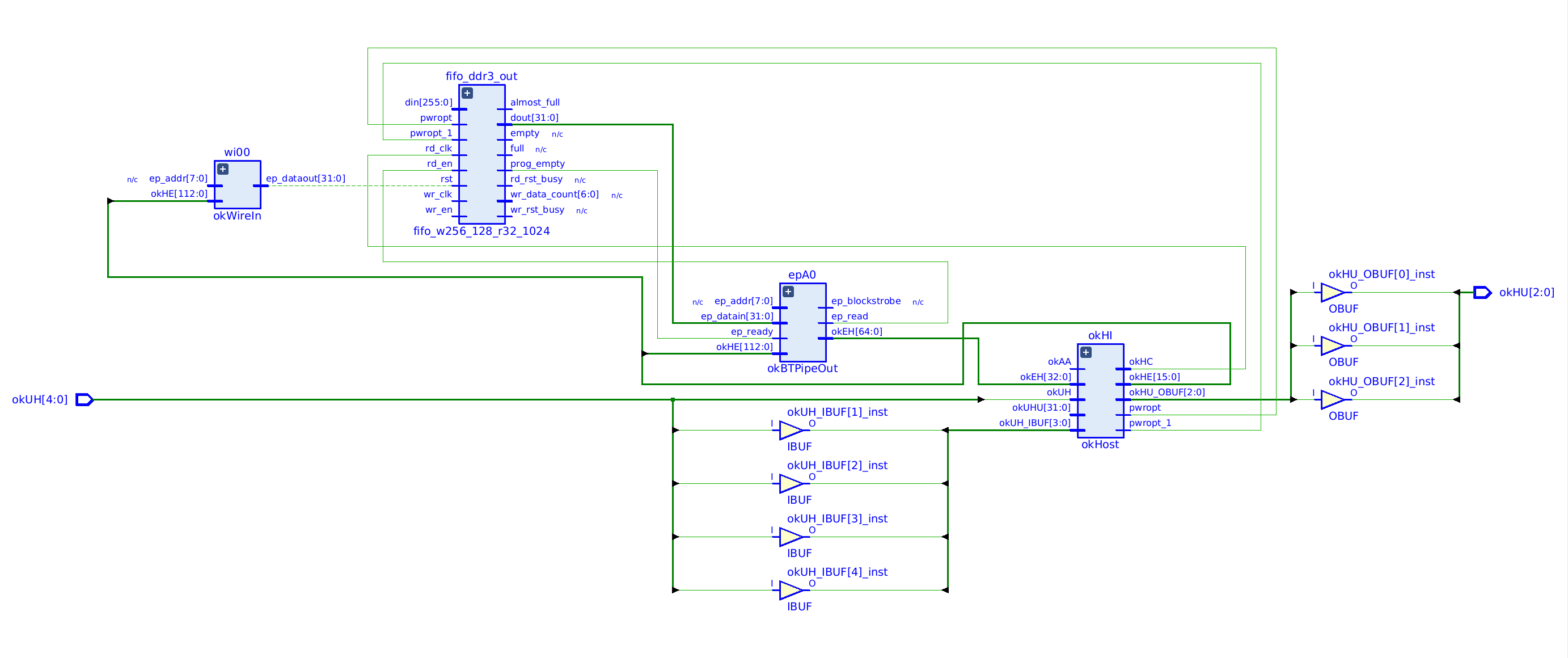
Task: Select okUH_IBUF[3:0] pin on okHI
Action: click(x=1035, y=423)
